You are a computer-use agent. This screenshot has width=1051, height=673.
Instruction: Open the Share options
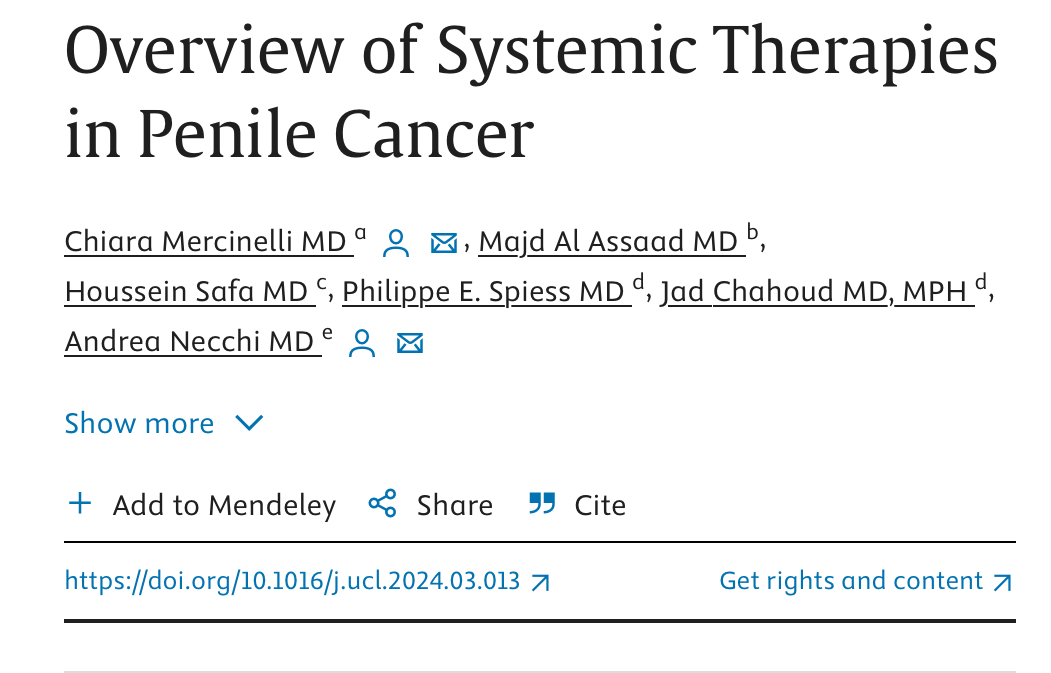pos(454,505)
